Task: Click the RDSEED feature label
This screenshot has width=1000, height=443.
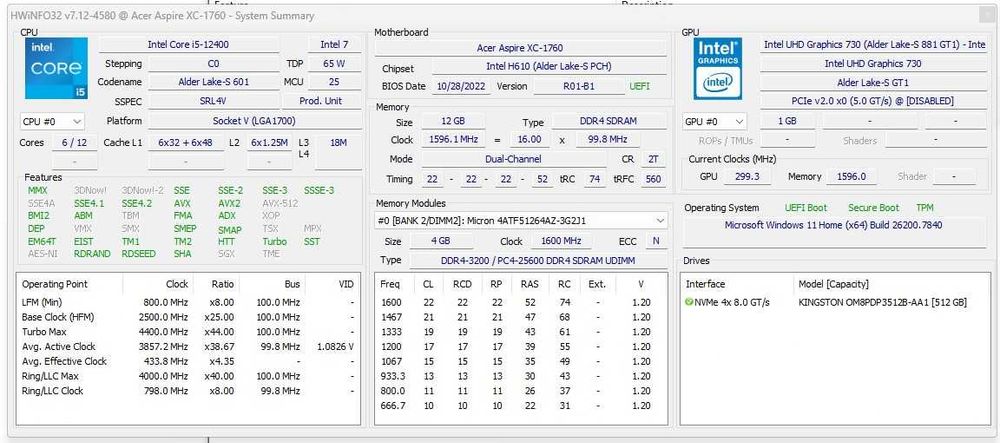Action: [x=138, y=254]
